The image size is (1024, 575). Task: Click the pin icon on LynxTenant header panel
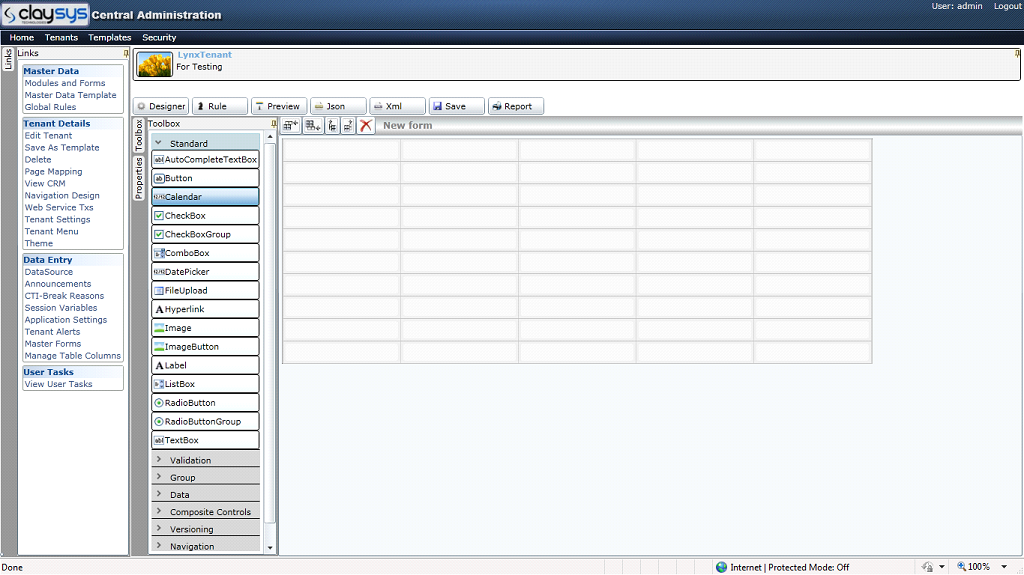point(1017,54)
